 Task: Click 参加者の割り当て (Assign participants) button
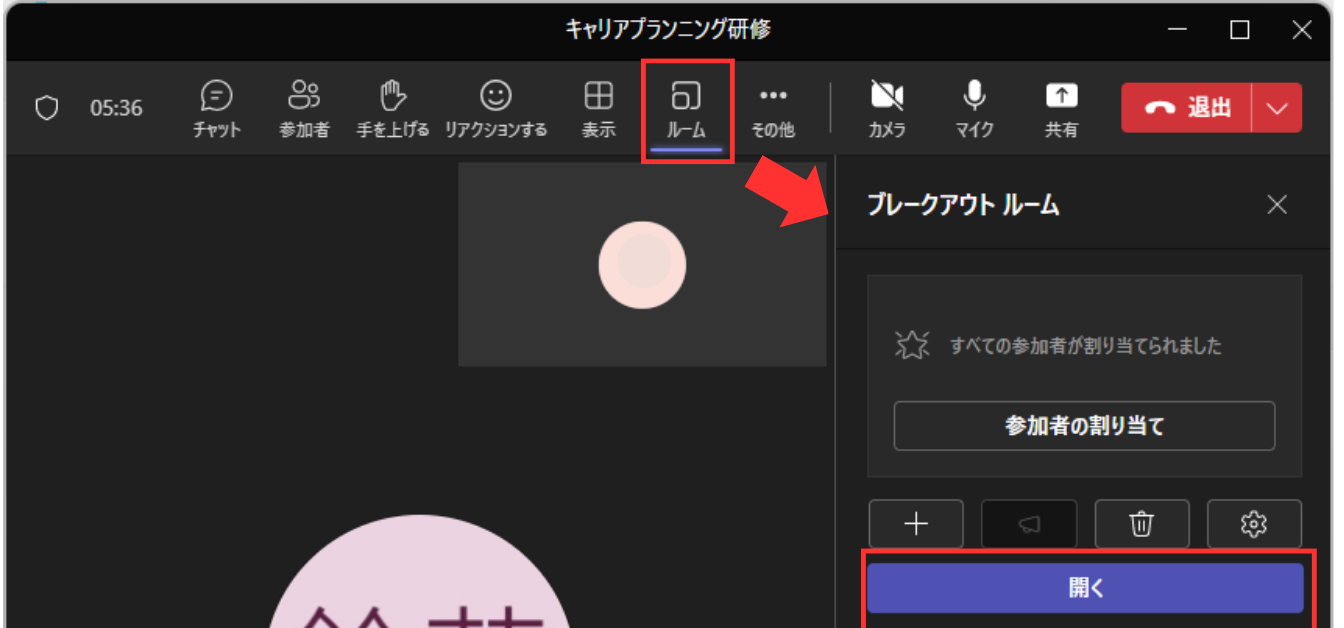click(1084, 426)
